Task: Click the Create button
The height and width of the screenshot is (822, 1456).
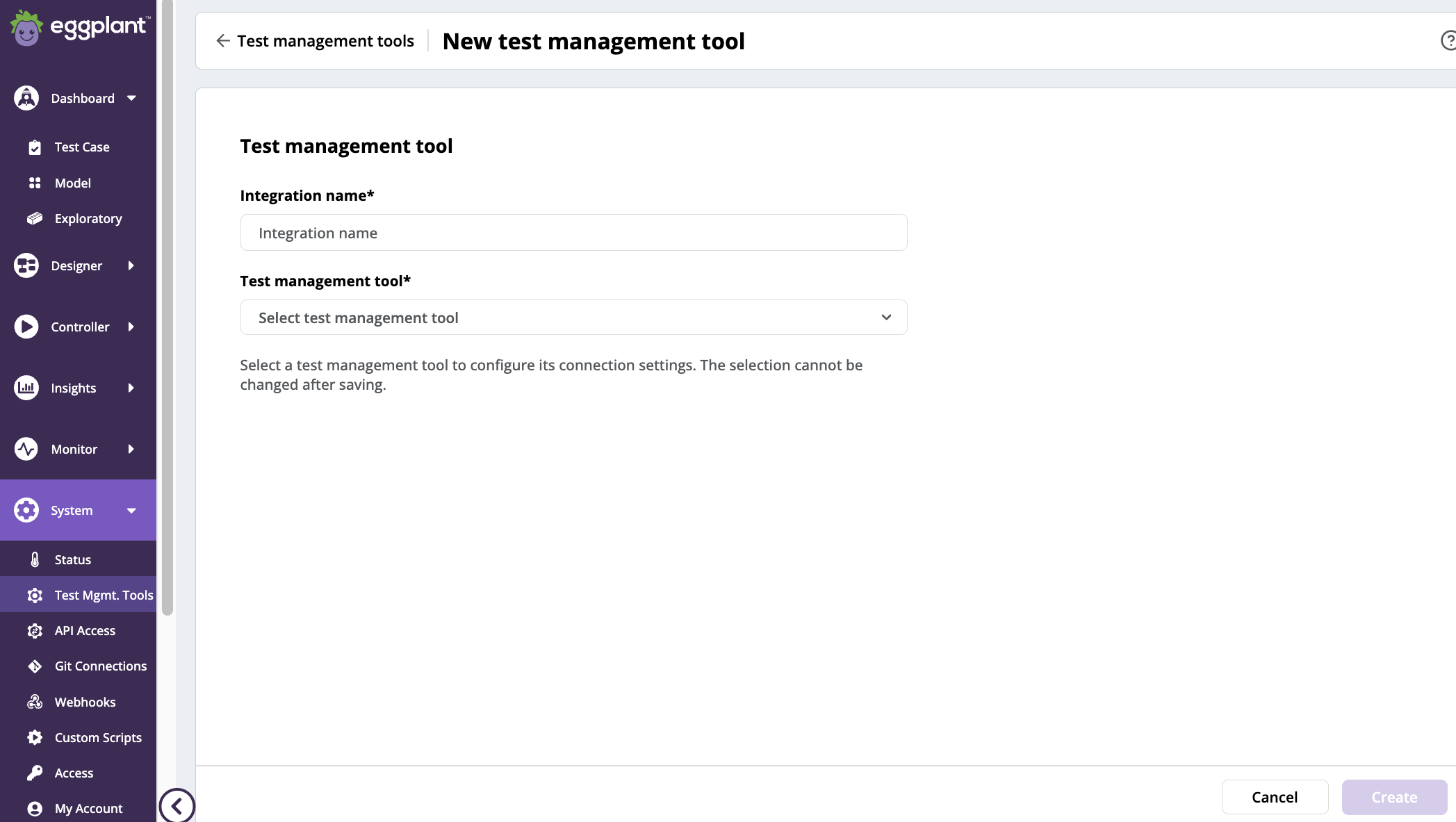Action: pos(1393,797)
